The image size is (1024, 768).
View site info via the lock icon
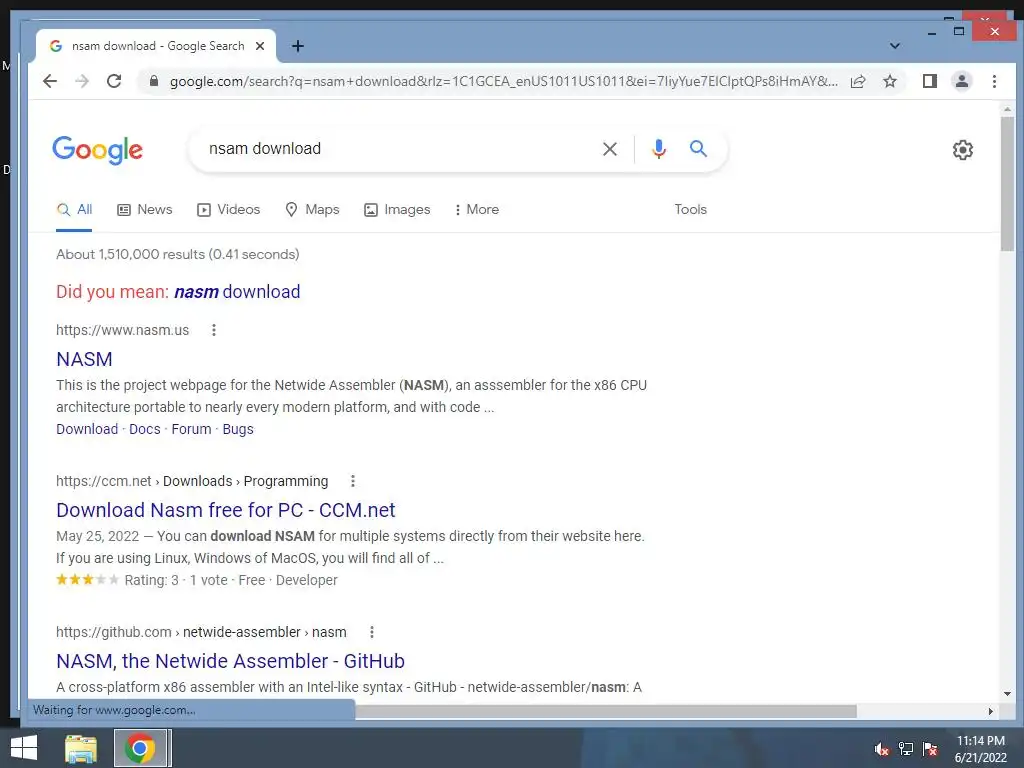tap(154, 81)
